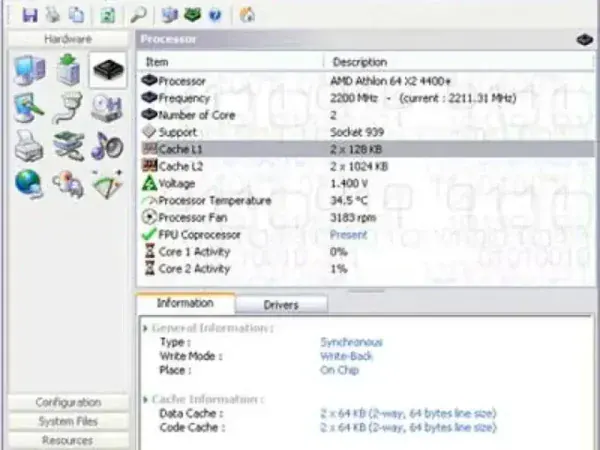
Task: Open the Printers sidebar icon
Action: click(x=29, y=146)
